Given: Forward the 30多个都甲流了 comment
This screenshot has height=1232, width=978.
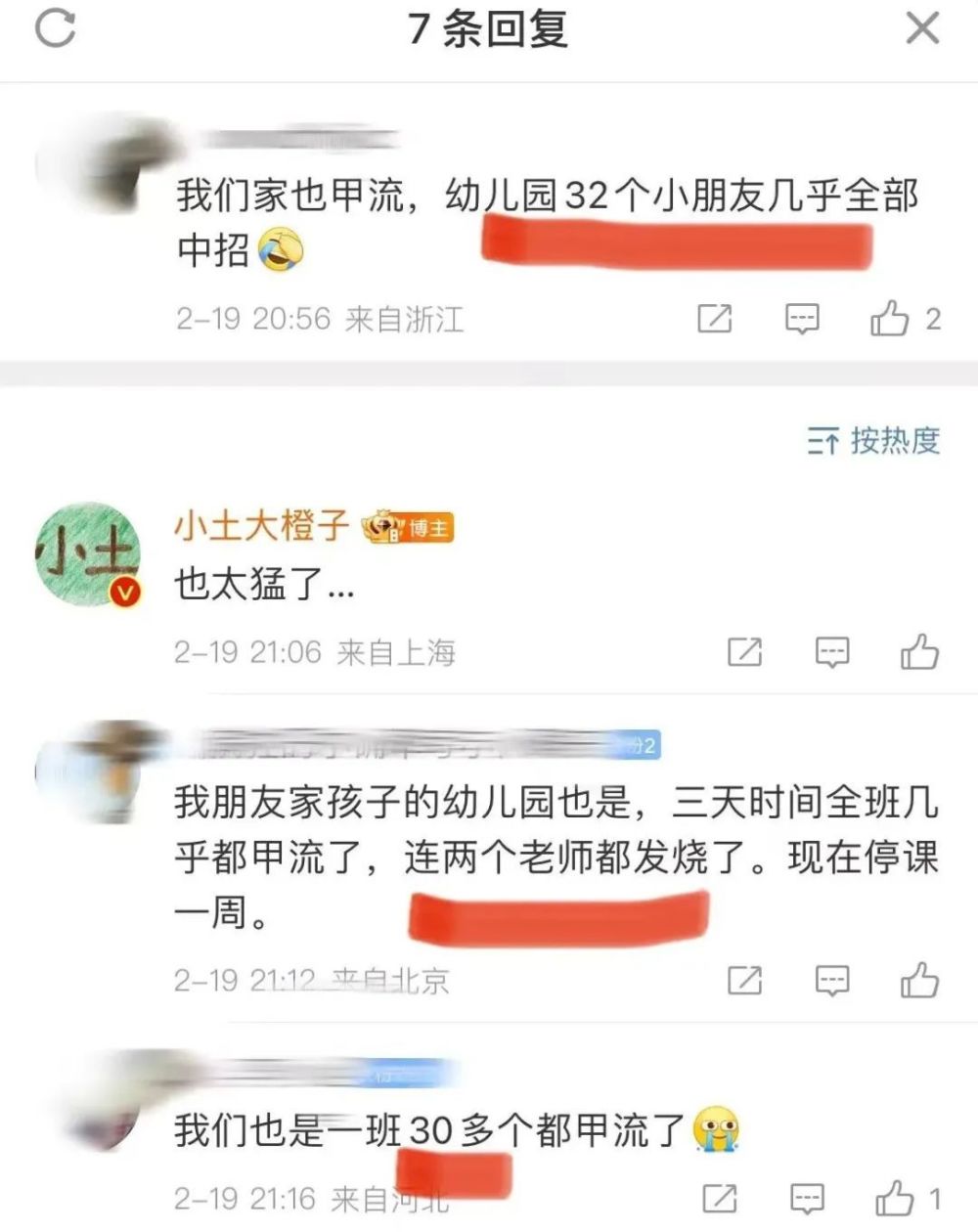Looking at the screenshot, I should (x=721, y=1198).
